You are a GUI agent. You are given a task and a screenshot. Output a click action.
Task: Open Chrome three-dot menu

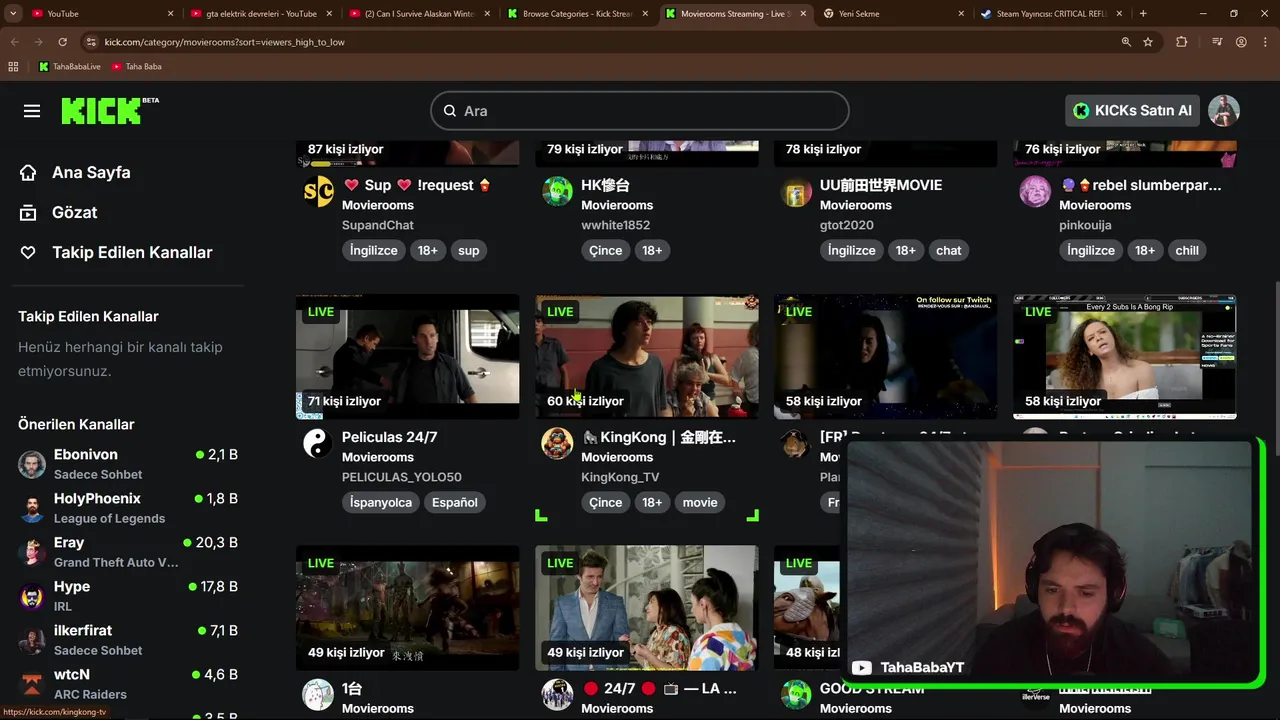click(x=1265, y=42)
